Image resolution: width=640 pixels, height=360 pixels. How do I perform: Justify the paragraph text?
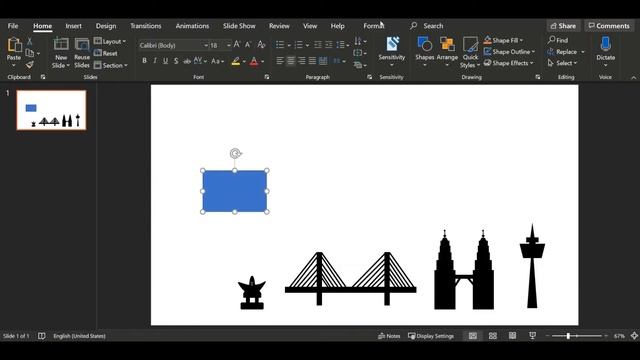[x=312, y=61]
